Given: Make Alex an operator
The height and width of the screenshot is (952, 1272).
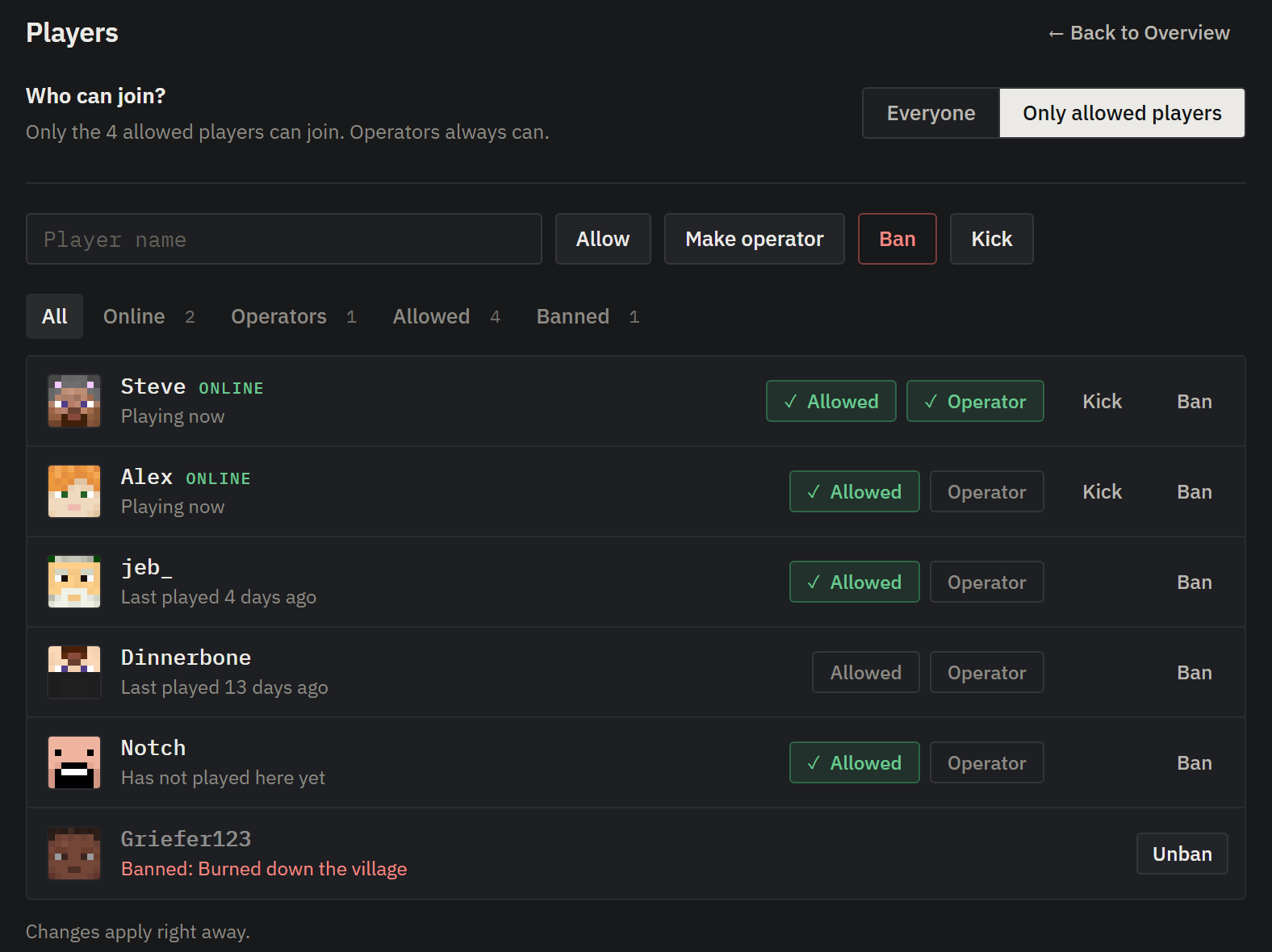Looking at the screenshot, I should 986,491.
